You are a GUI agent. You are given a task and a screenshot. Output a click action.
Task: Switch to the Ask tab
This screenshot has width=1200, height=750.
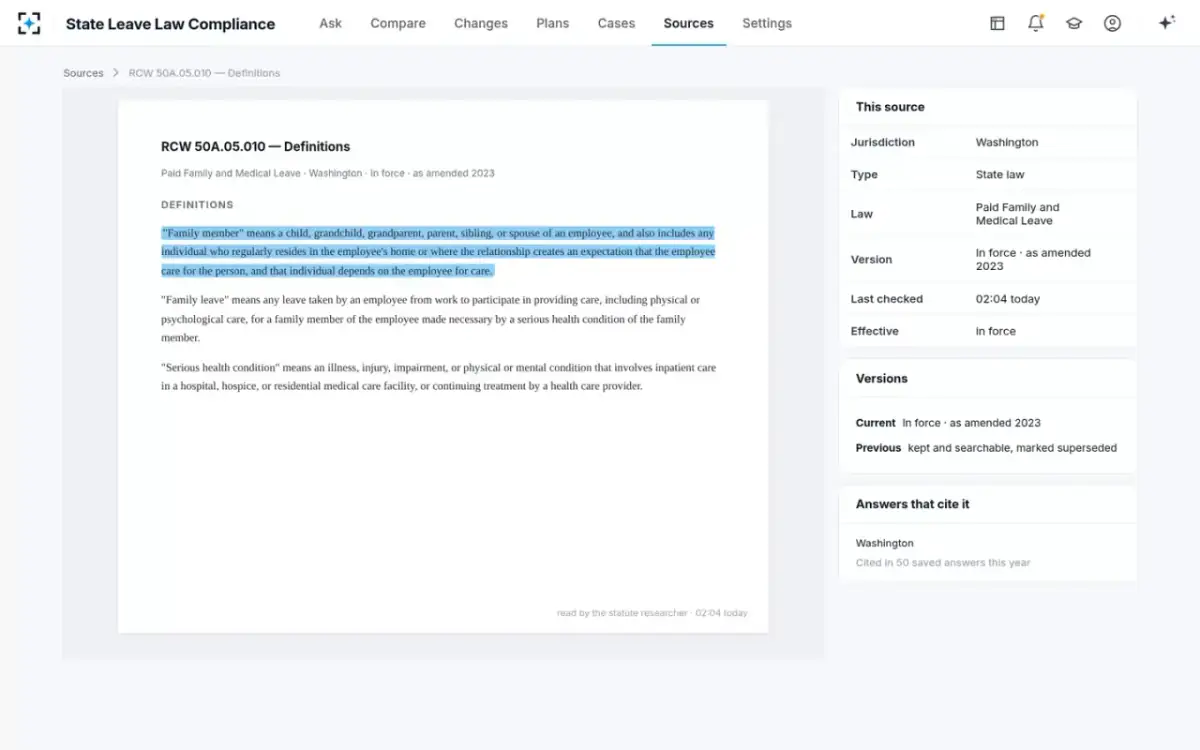click(x=330, y=23)
